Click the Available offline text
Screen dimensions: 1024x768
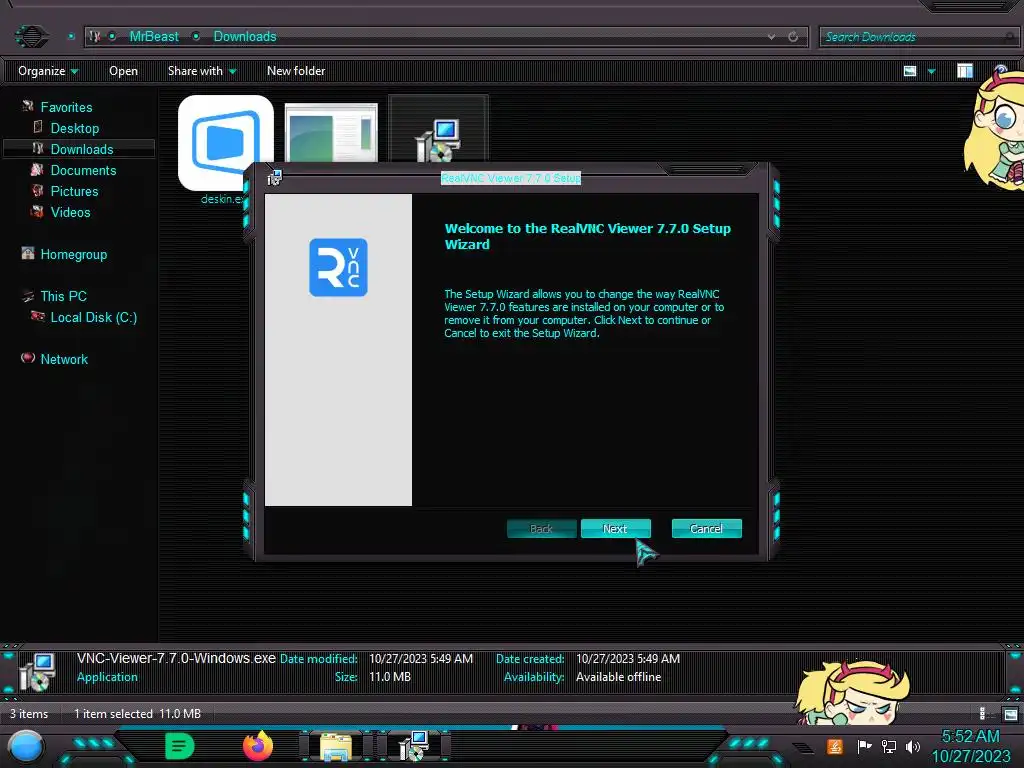click(618, 677)
